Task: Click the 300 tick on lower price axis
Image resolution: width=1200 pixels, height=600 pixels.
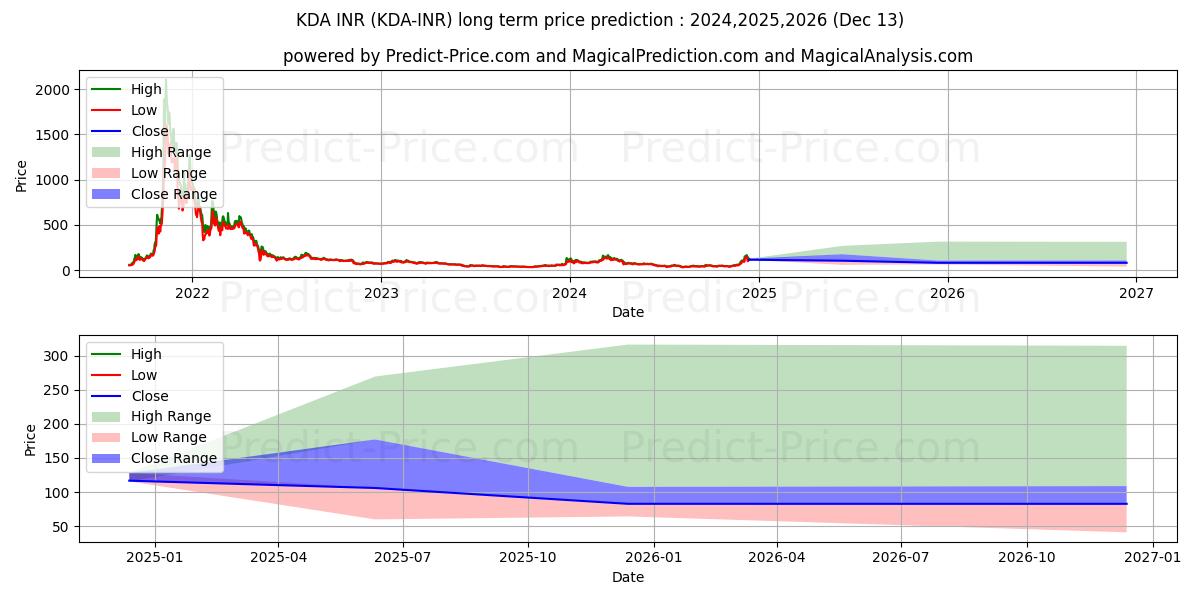Action: [60, 356]
